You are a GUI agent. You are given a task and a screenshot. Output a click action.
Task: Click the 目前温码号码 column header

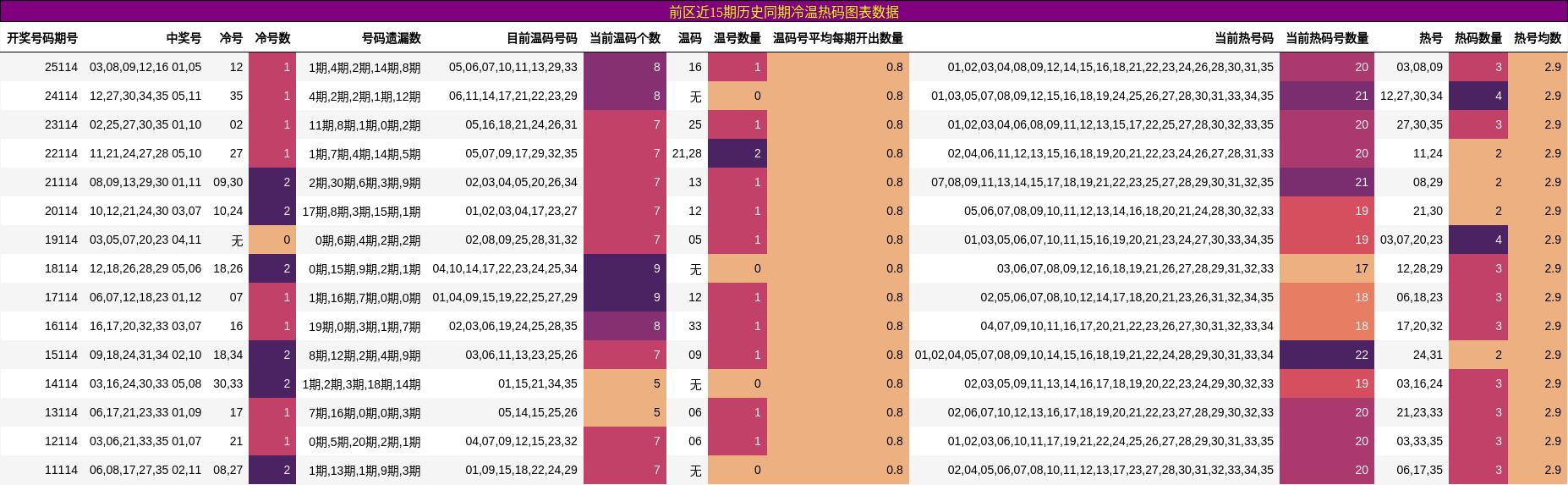541,38
